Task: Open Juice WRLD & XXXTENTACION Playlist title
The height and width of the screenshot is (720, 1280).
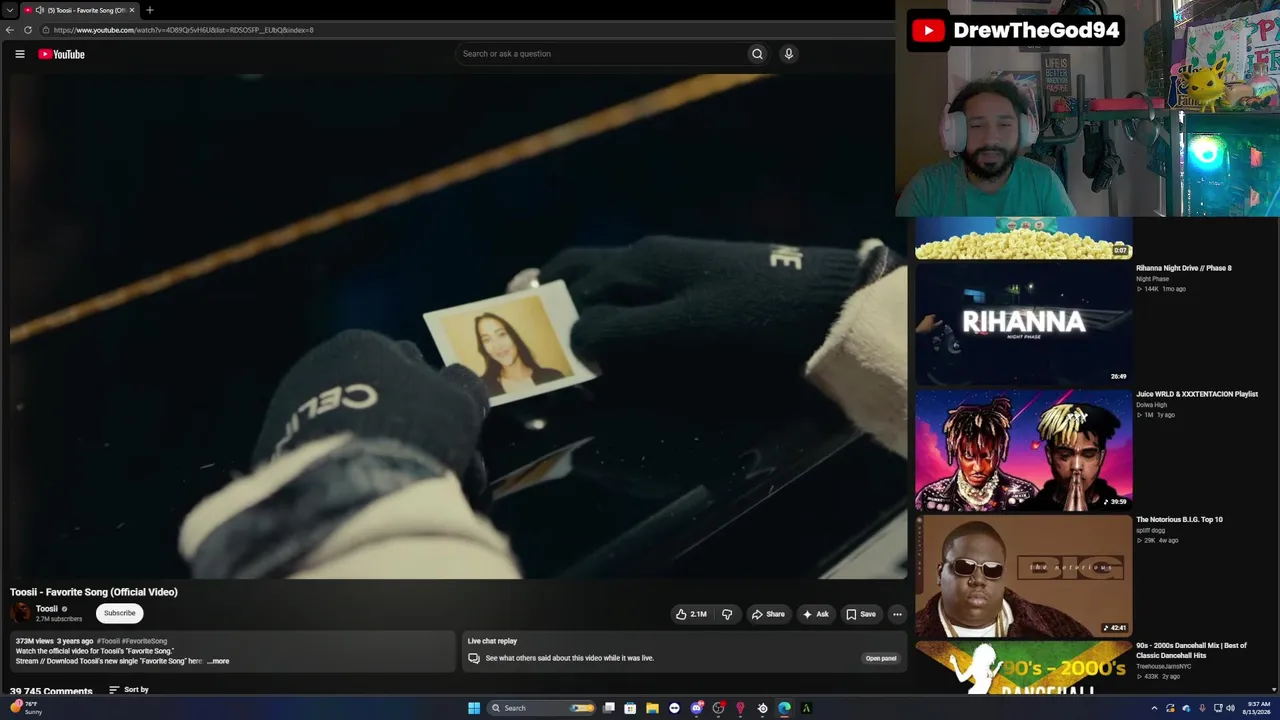Action: point(1197,394)
